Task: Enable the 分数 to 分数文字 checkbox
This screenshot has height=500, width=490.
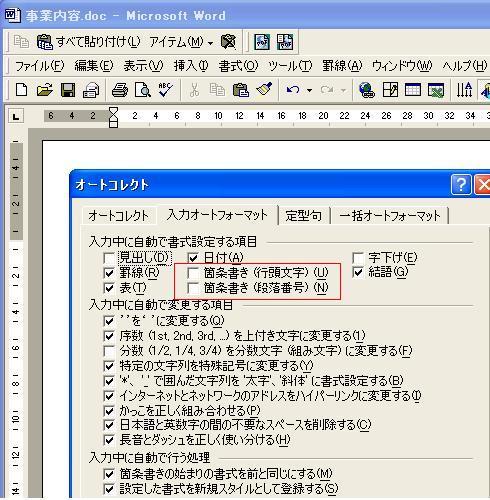Action: (x=109, y=351)
